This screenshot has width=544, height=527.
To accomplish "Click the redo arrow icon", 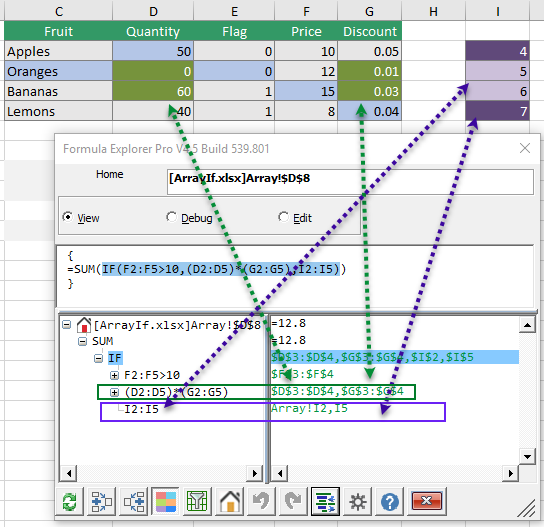I will (x=294, y=501).
